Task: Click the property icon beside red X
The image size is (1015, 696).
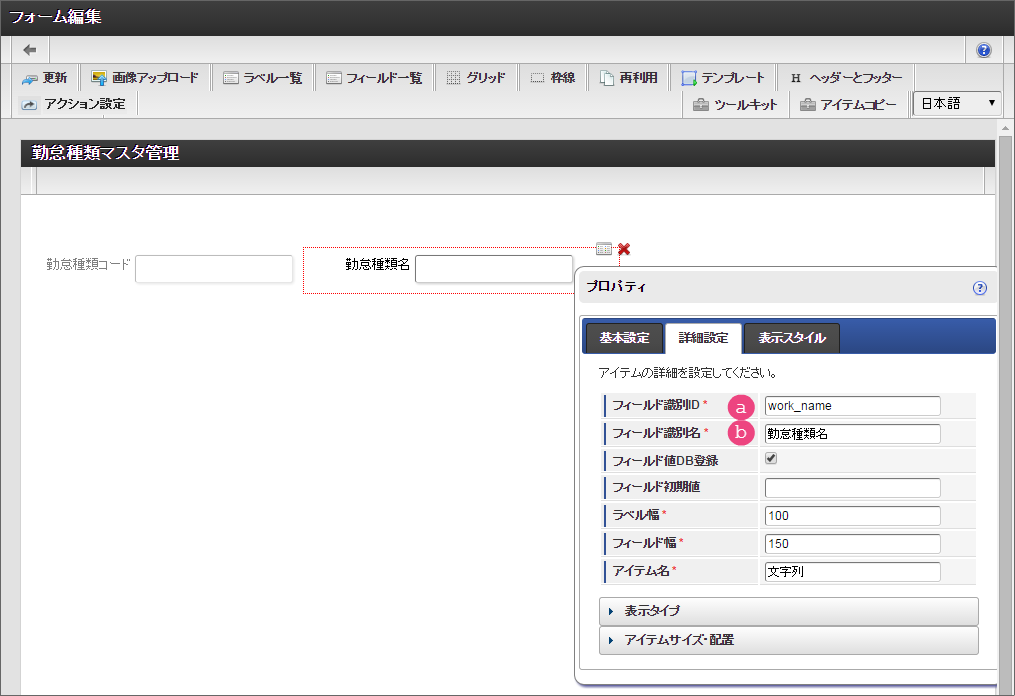Action: point(604,249)
